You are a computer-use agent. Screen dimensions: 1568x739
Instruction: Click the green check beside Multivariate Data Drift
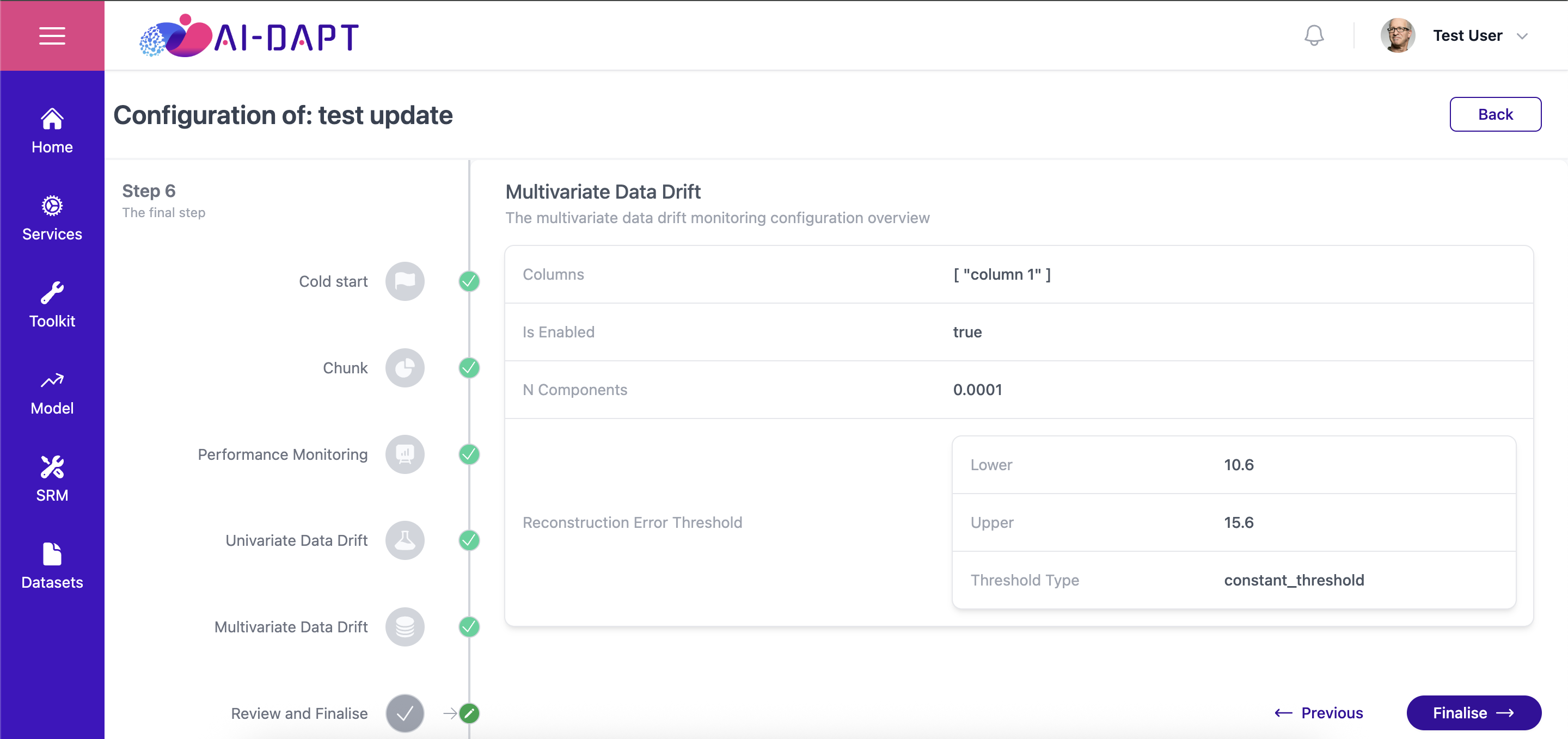click(469, 626)
